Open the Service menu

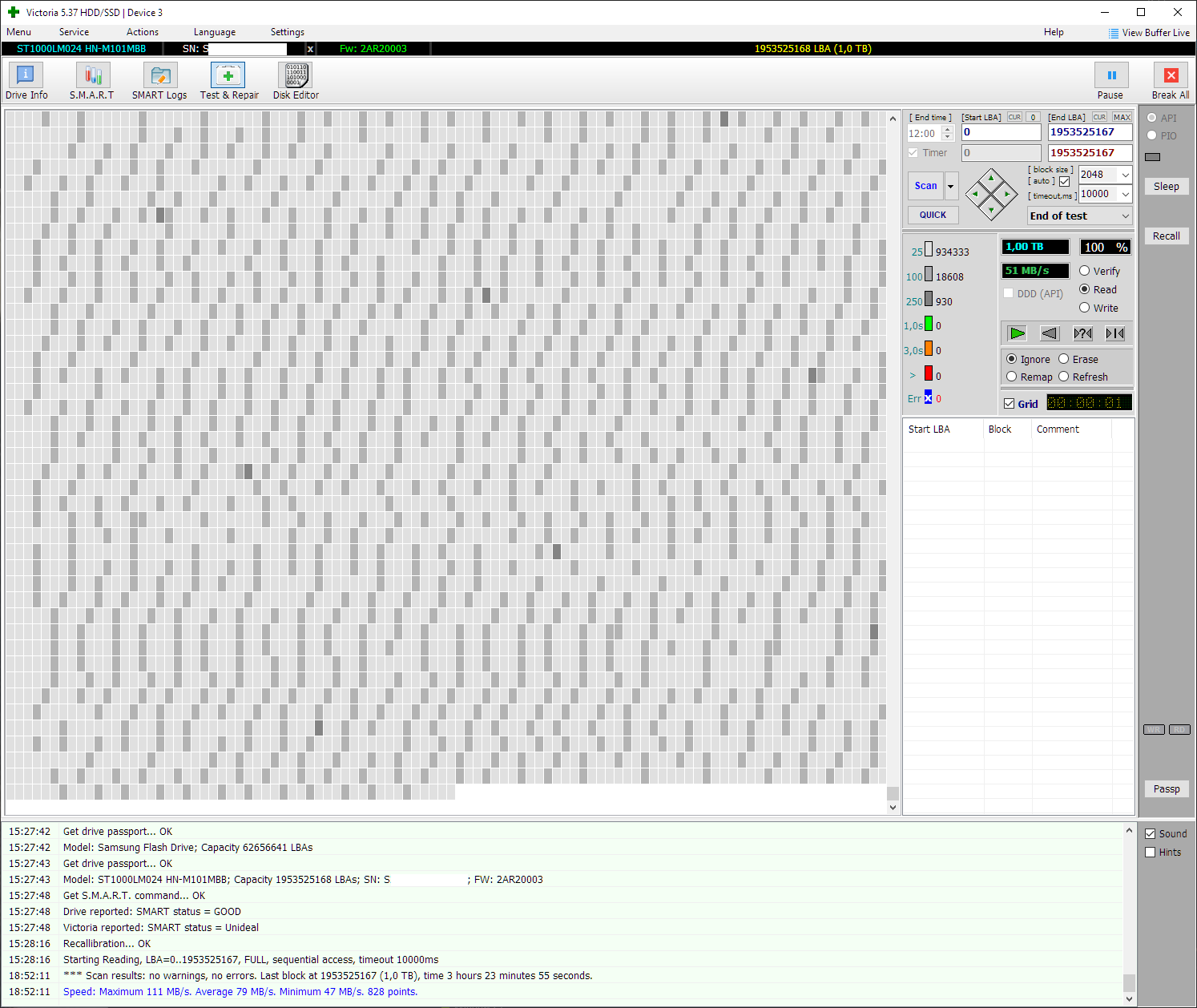[x=74, y=32]
